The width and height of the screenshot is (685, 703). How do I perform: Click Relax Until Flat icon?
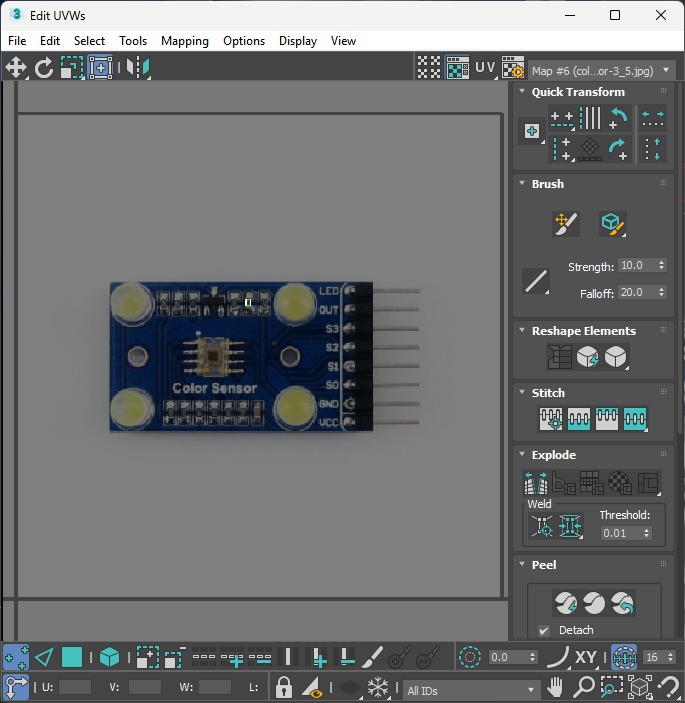coord(588,357)
